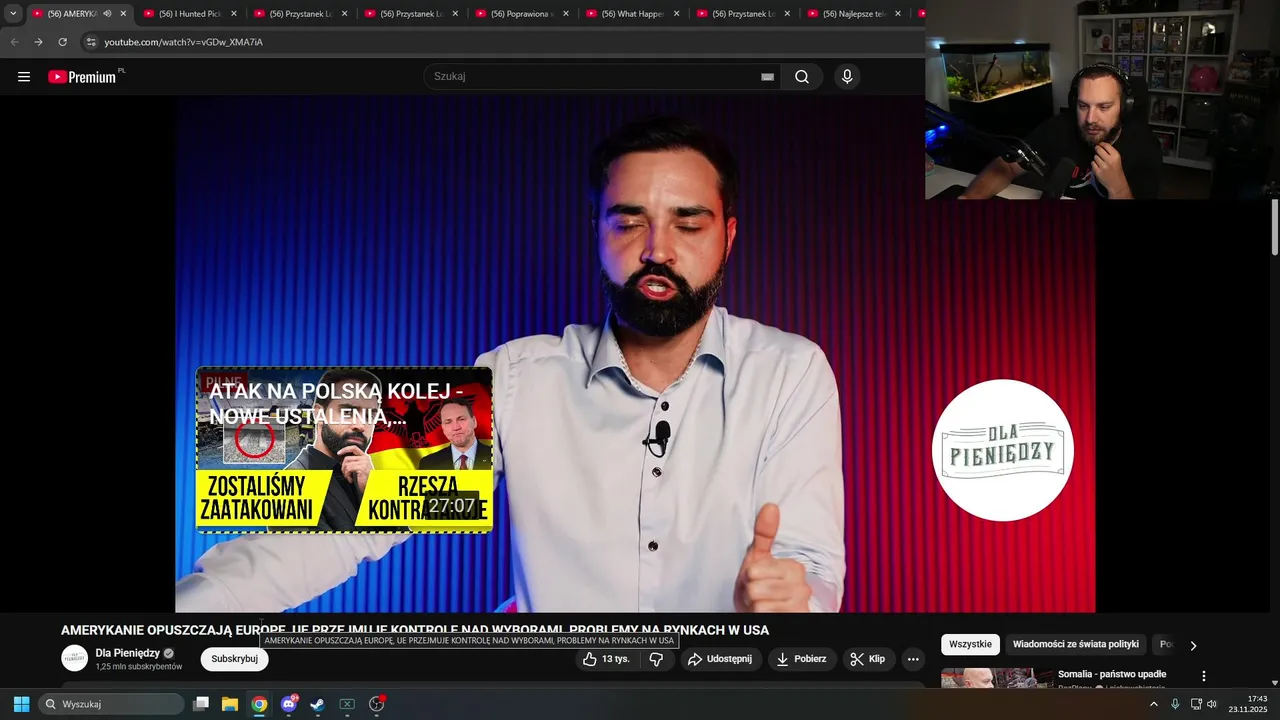Open Discord from the taskbar
This screenshot has width=1280, height=720.
point(289,704)
